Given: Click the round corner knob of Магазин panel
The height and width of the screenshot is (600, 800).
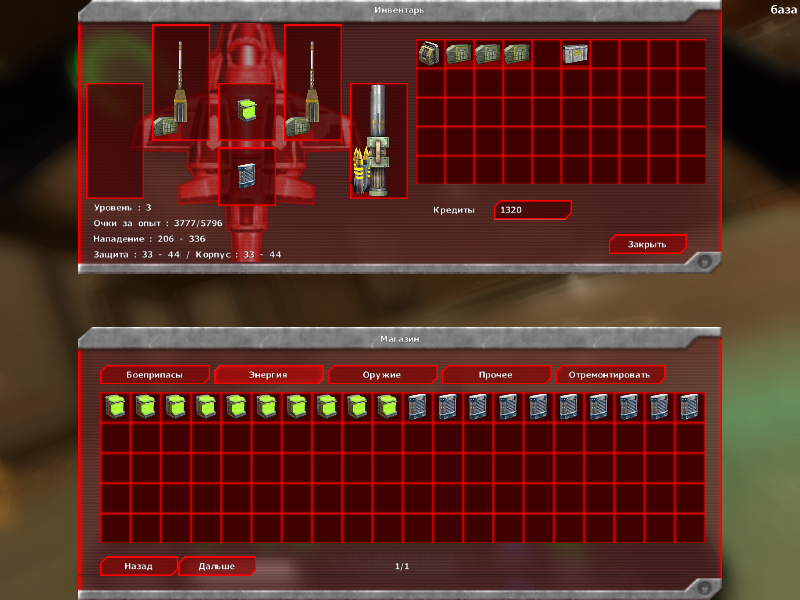Looking at the screenshot, I should tap(705, 587).
